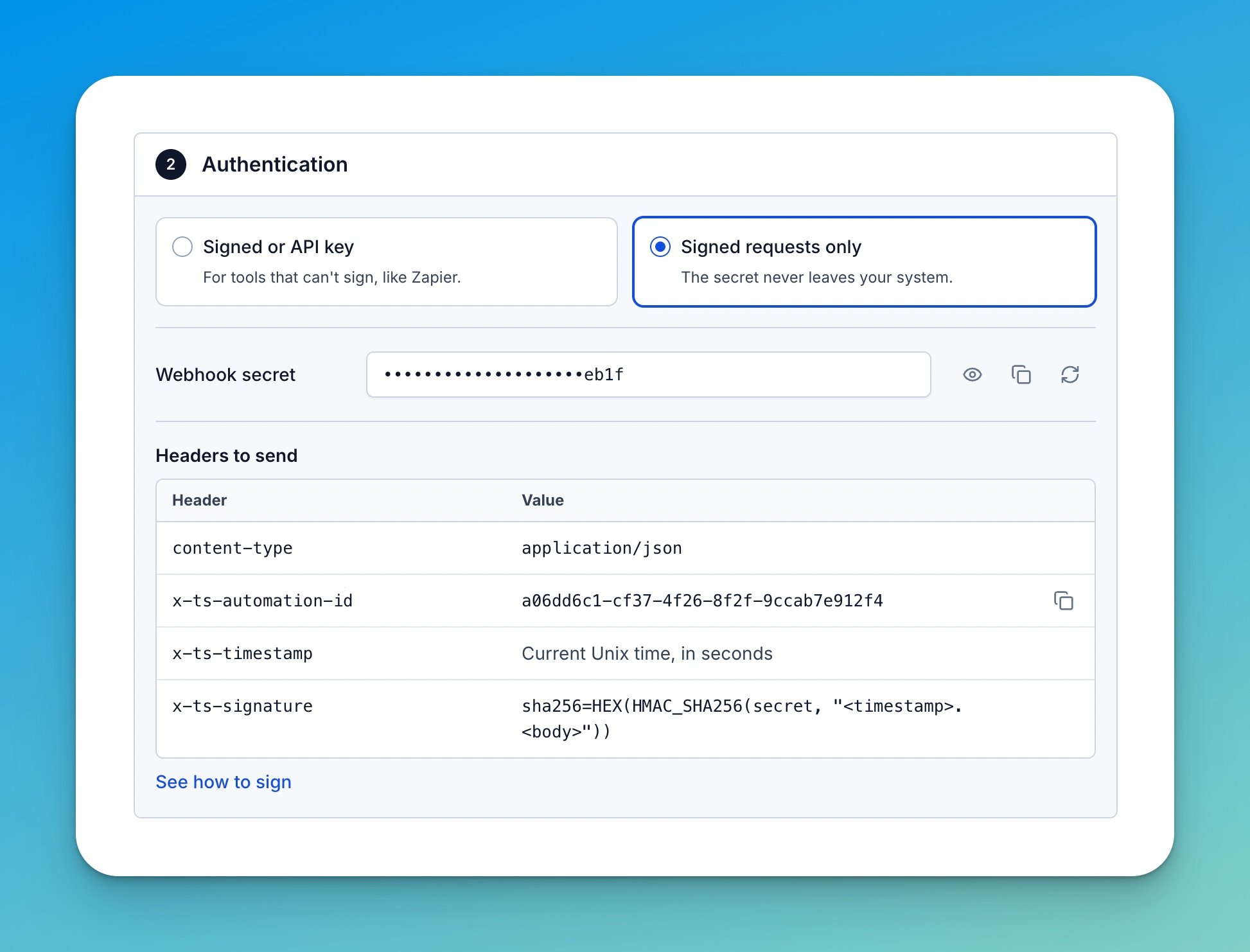This screenshot has height=952, width=1250.
Task: Click the For tools that can't sign description
Action: point(332,278)
